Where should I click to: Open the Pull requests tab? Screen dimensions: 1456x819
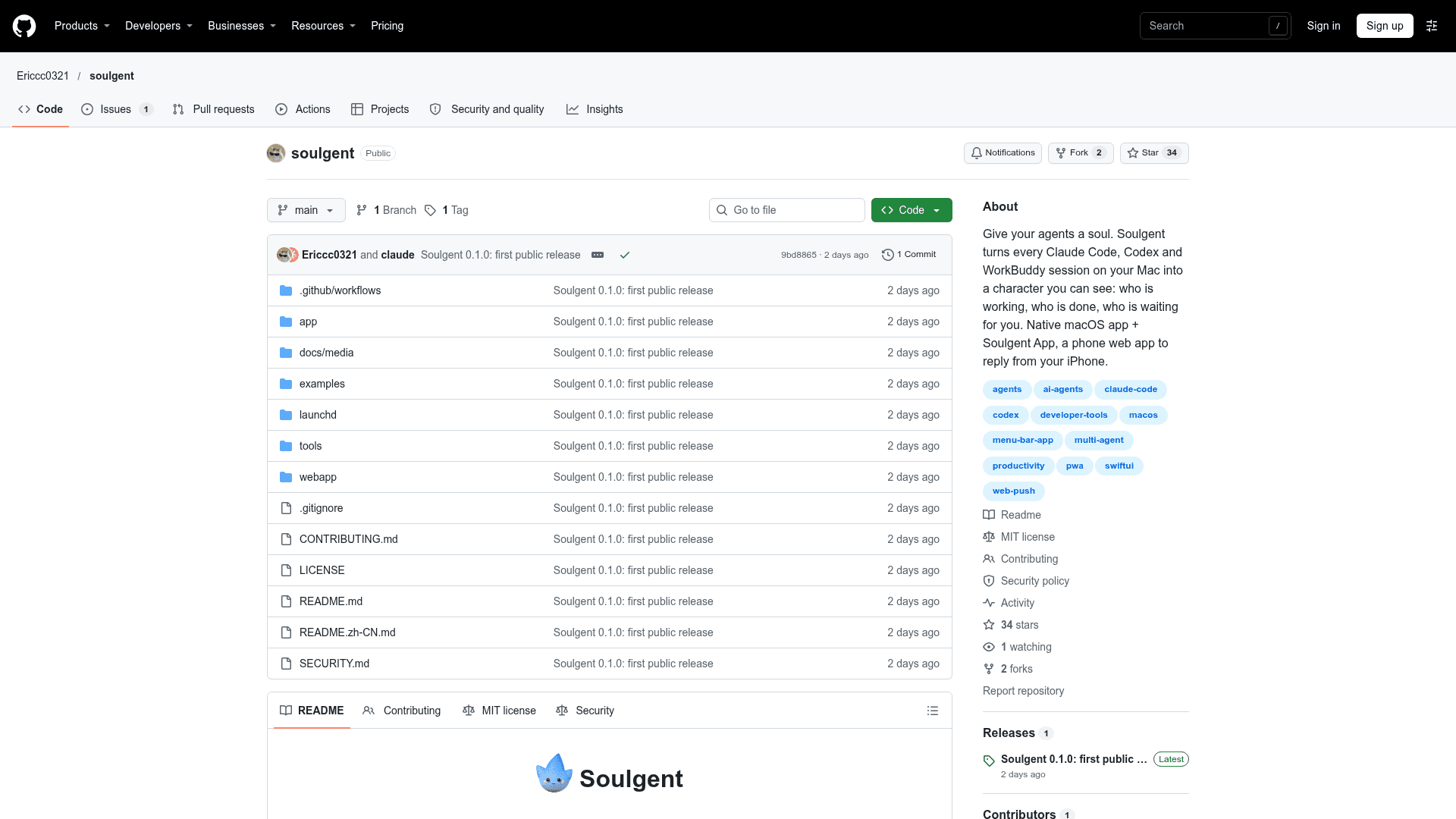(213, 109)
